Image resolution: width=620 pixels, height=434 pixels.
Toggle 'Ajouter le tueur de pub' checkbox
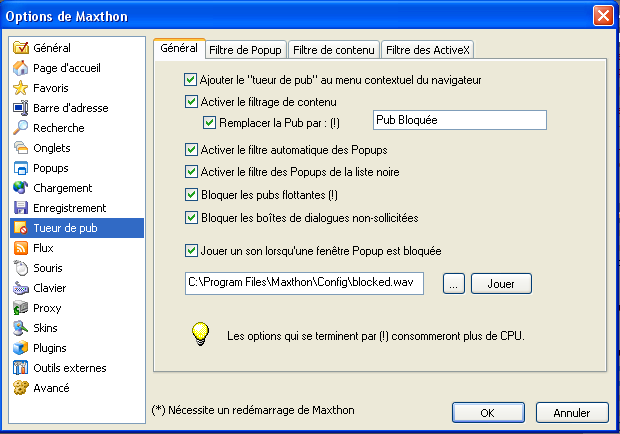point(190,79)
